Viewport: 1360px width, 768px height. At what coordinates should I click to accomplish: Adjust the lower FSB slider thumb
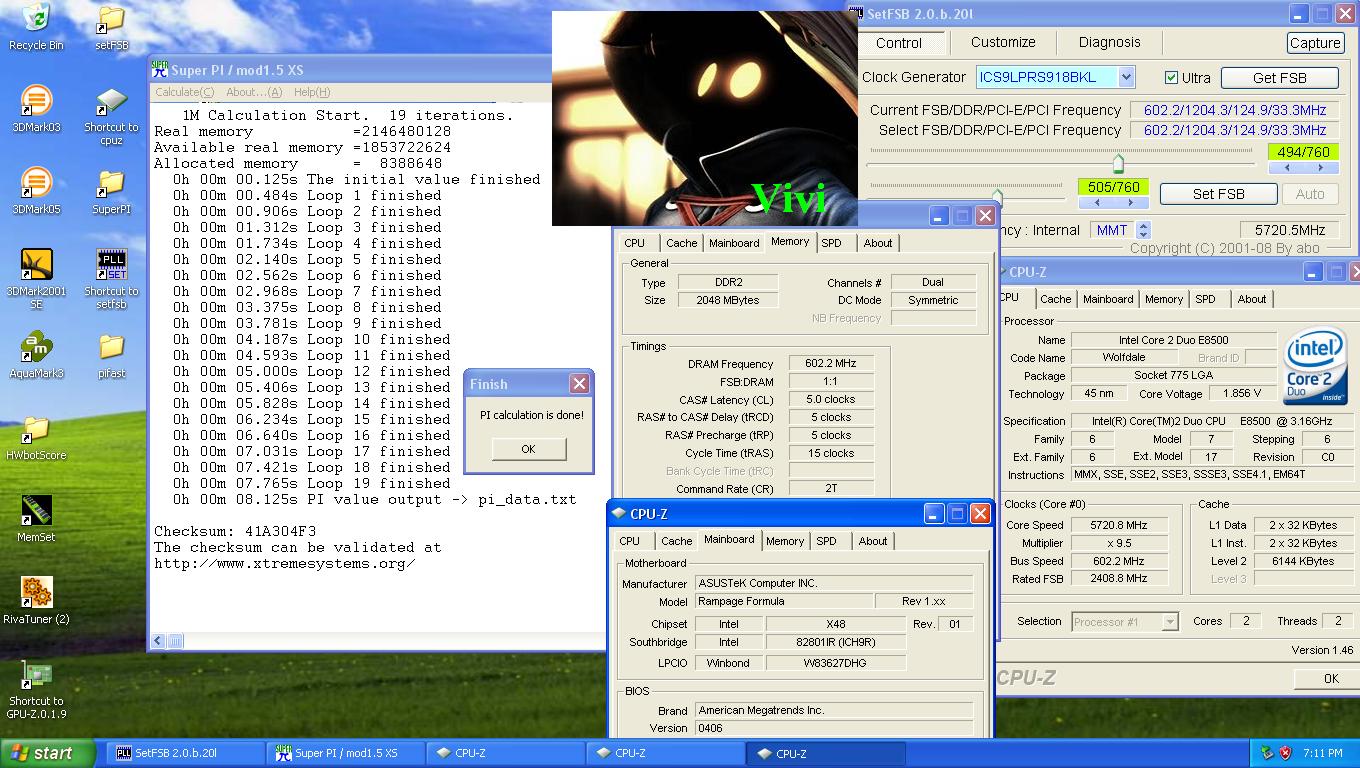997,197
